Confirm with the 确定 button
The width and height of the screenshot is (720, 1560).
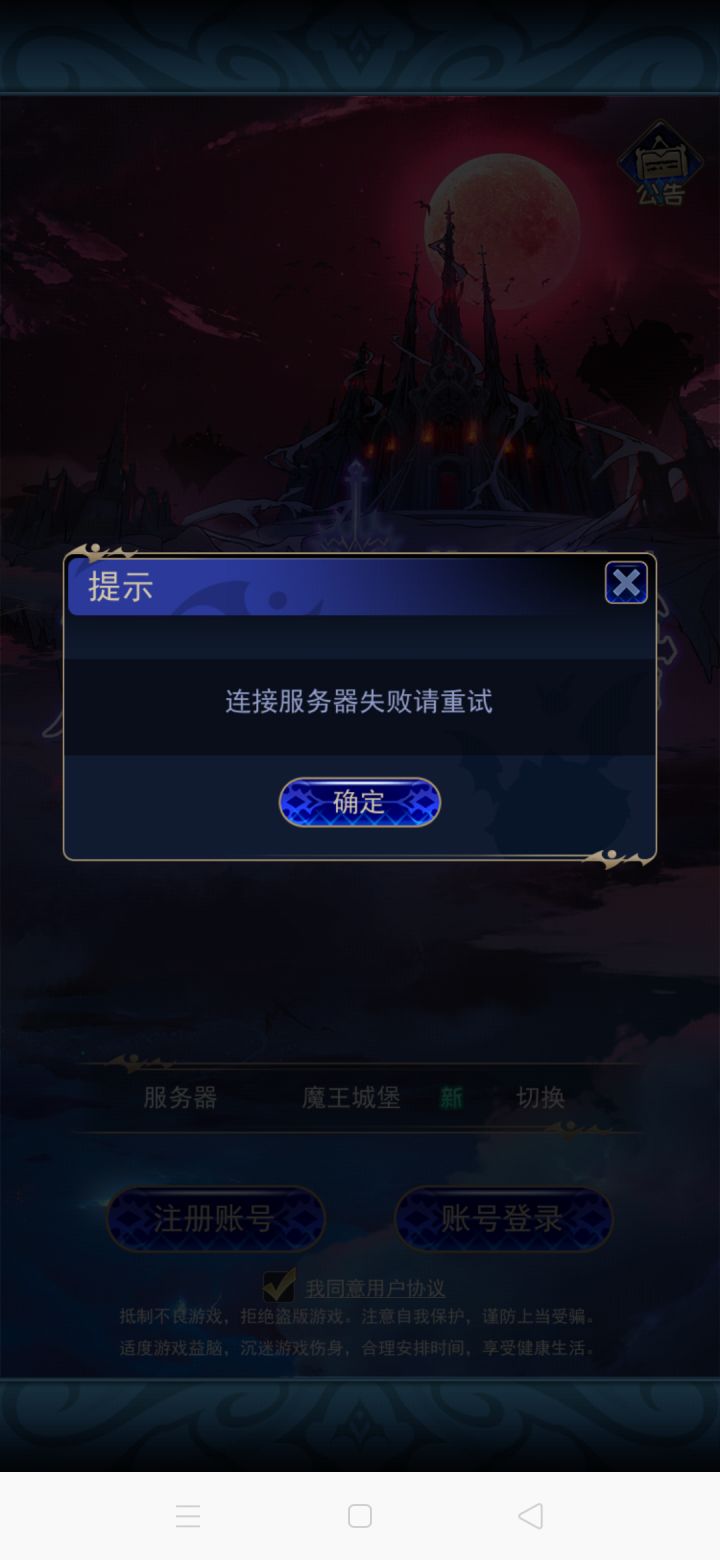(x=360, y=802)
